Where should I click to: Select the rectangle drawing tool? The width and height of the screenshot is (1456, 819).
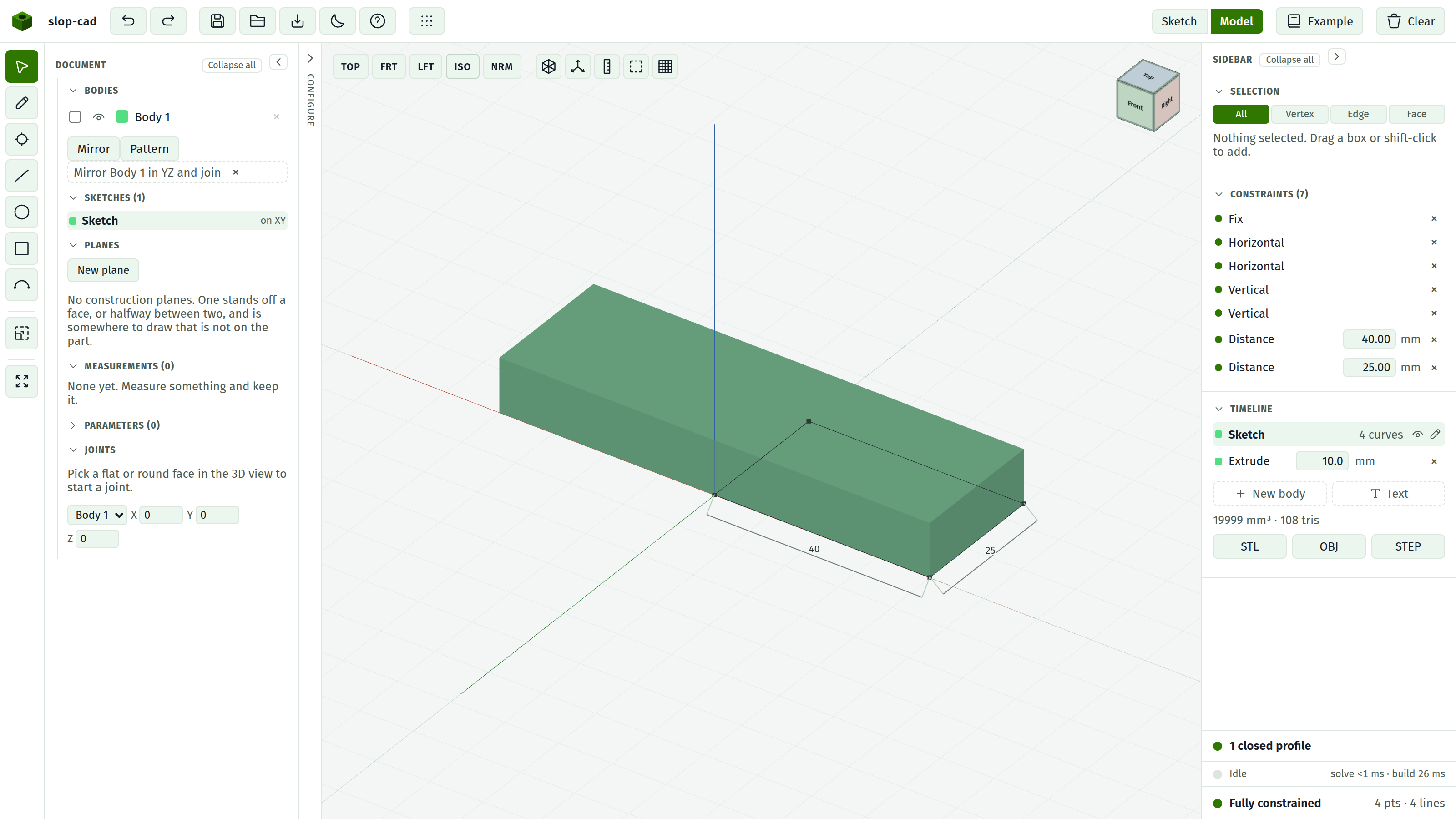coord(21,249)
